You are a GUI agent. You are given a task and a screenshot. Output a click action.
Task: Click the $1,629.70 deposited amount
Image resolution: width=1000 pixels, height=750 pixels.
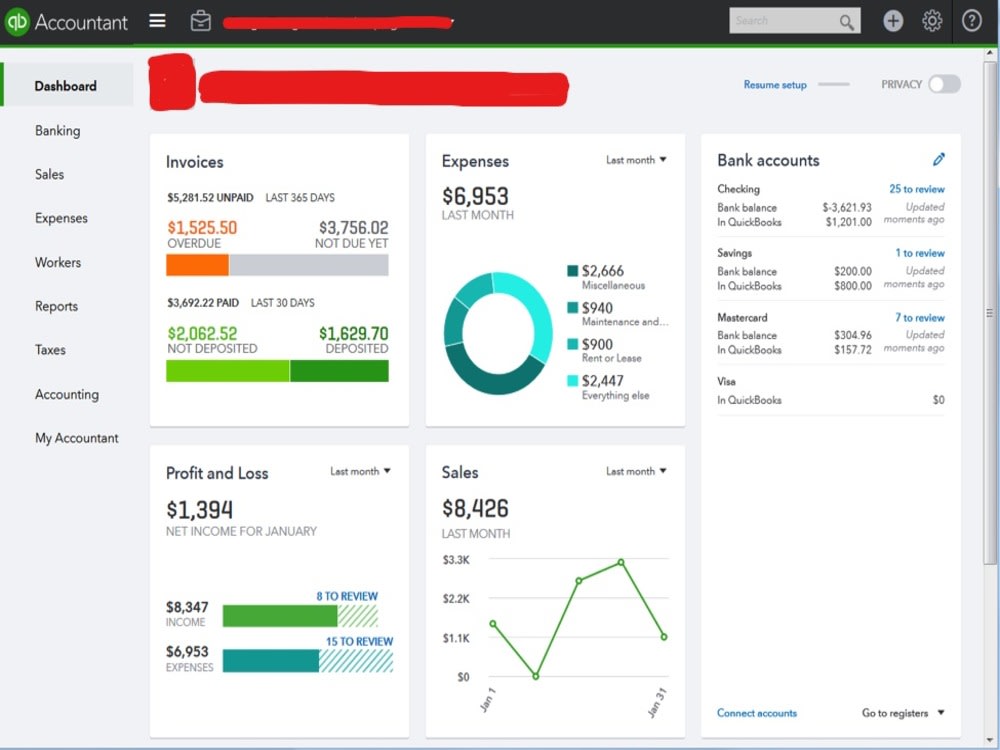[x=353, y=334]
